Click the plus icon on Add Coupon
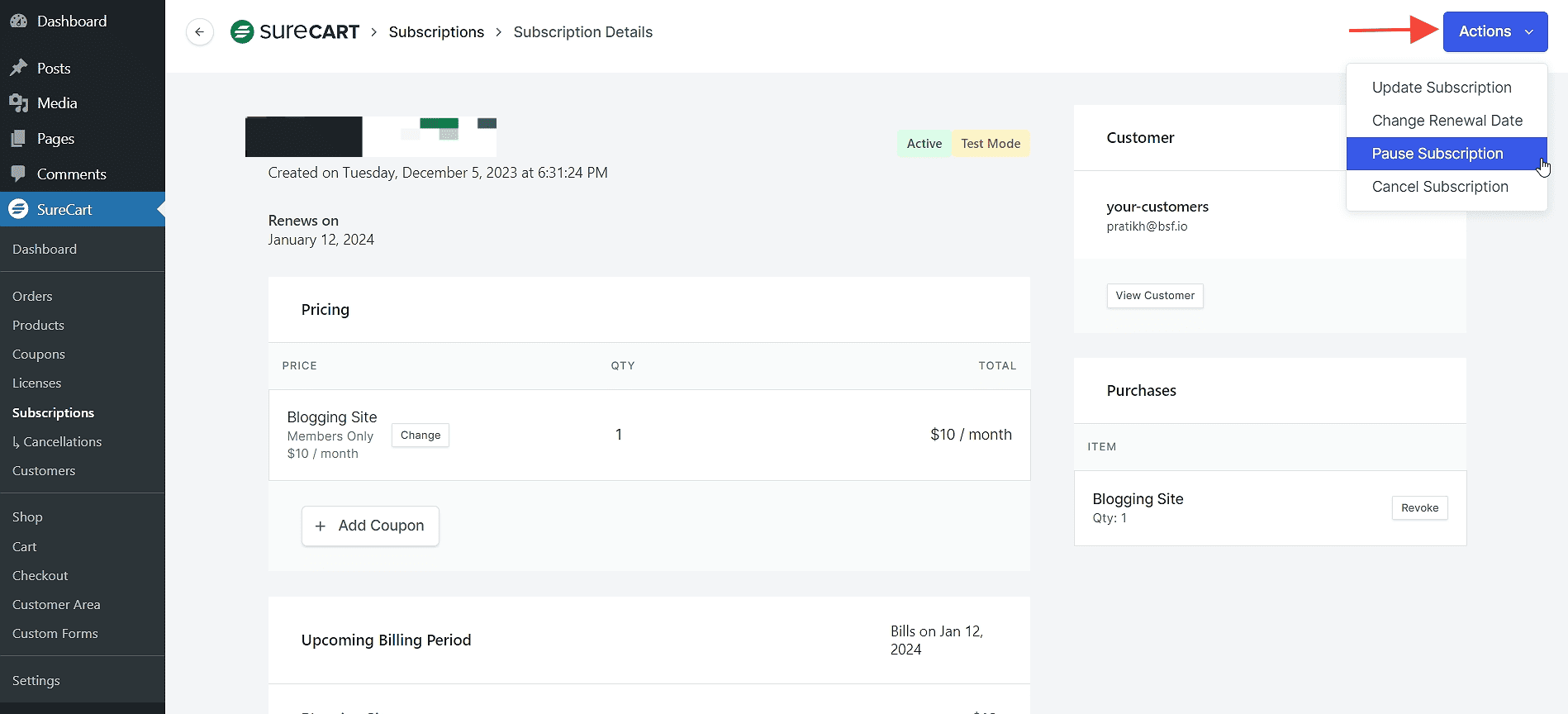This screenshot has width=1568, height=714. pyautogui.click(x=321, y=526)
